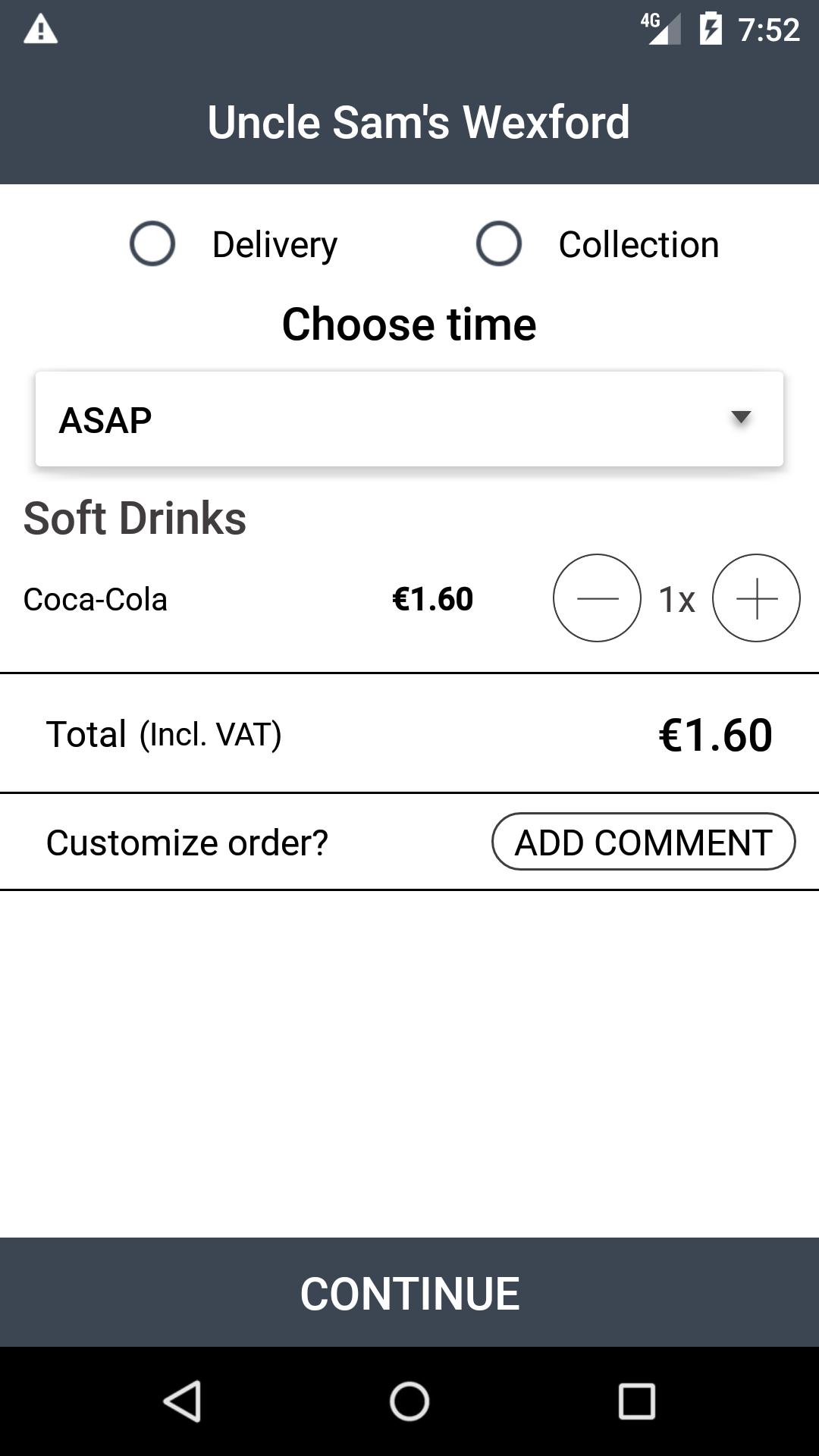Image resolution: width=819 pixels, height=1456 pixels.
Task: Click the dropdown arrow in time selector
Action: 740,418
